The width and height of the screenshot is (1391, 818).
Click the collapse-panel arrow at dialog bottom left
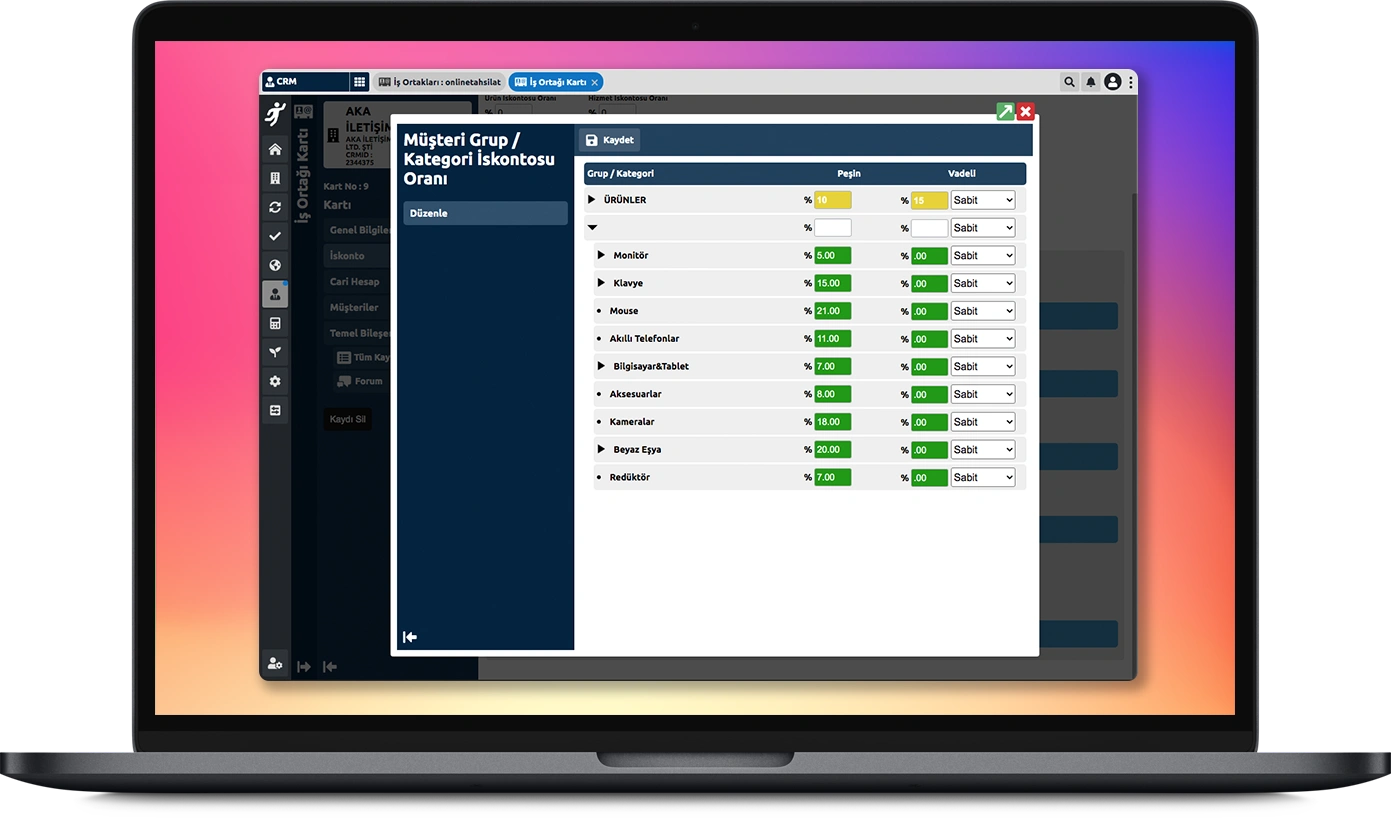click(x=409, y=637)
